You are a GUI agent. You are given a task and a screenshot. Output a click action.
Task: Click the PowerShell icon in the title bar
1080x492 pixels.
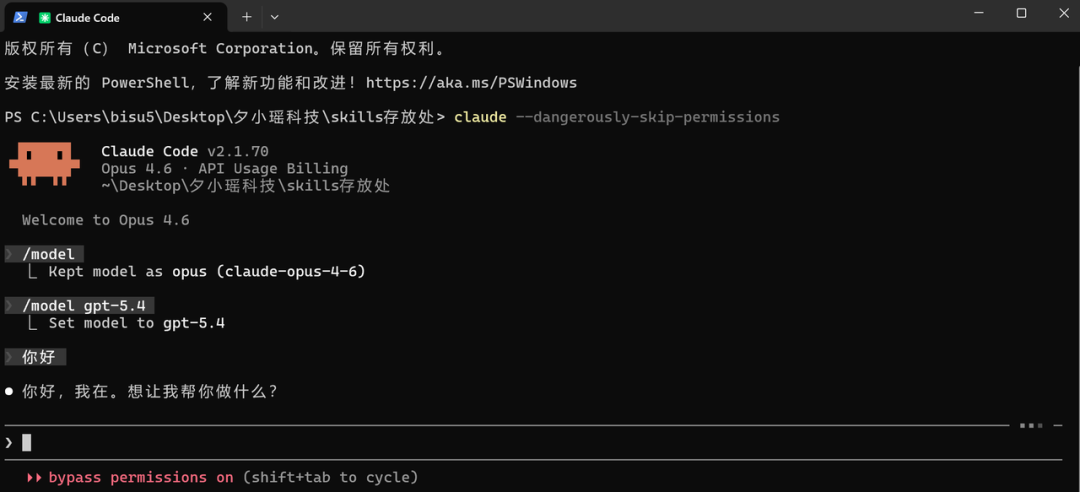coord(20,17)
